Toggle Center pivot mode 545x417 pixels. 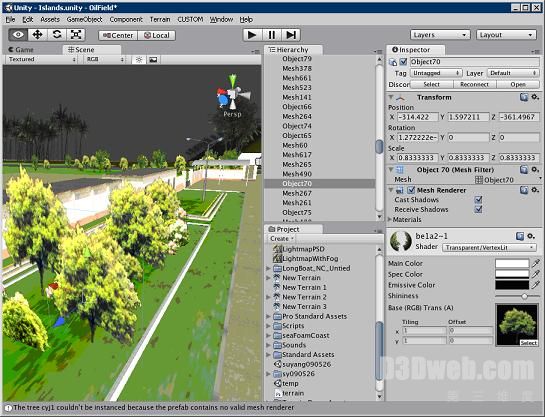(x=118, y=35)
